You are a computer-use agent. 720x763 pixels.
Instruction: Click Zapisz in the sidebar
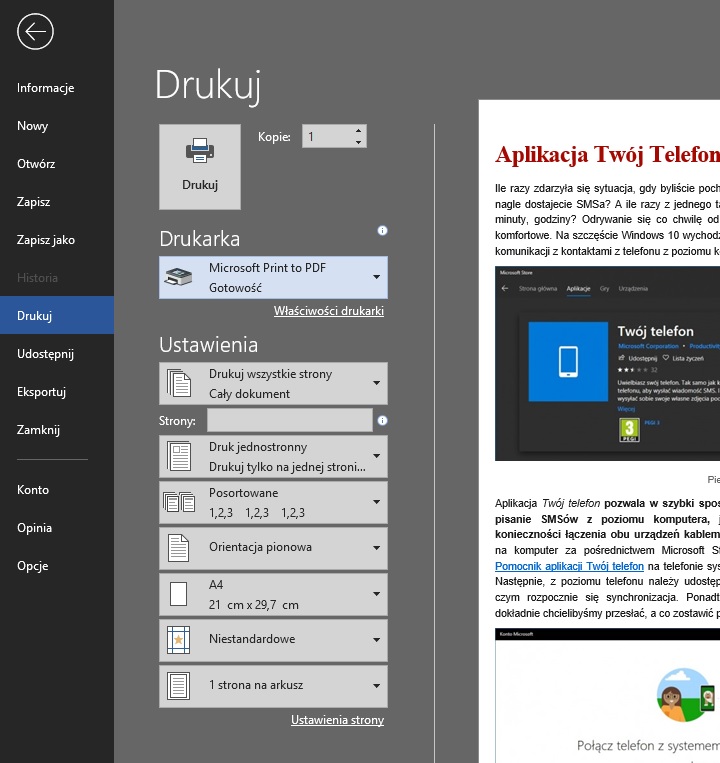coord(57,202)
